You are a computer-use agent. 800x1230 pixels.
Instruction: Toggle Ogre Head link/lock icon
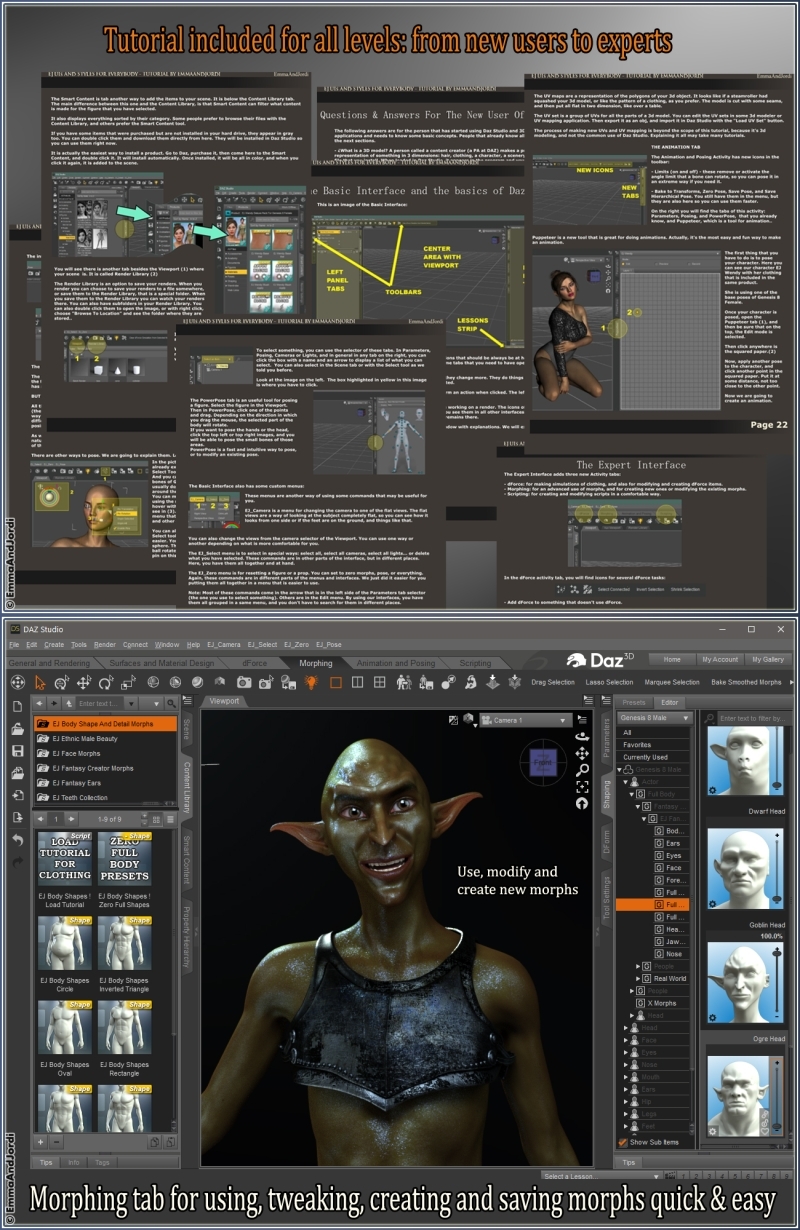tap(764, 1116)
